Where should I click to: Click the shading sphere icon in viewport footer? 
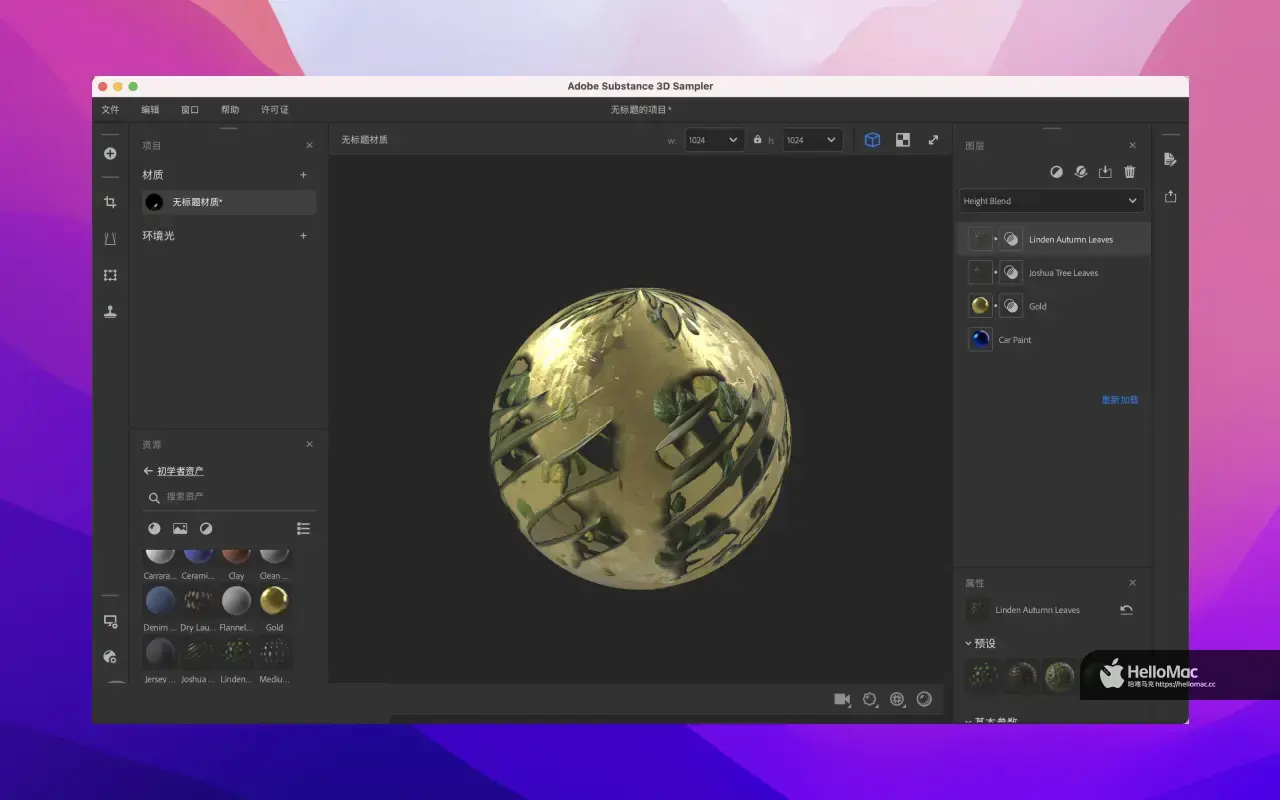924,699
